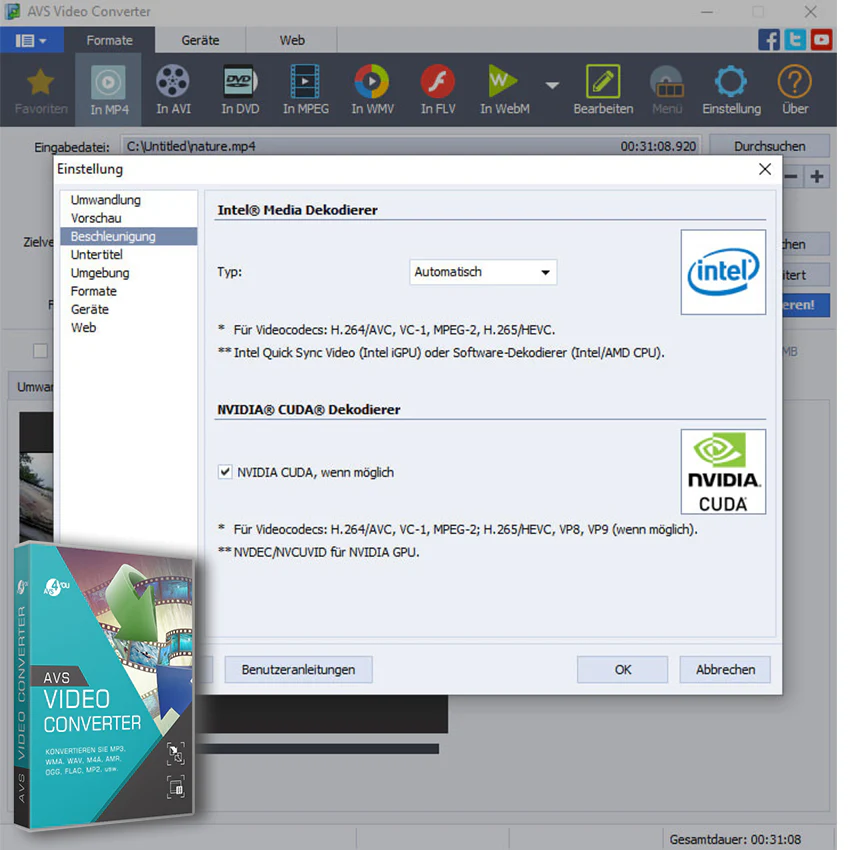Open the Bearbeiten edit tool
850x850 pixels.
[603, 89]
